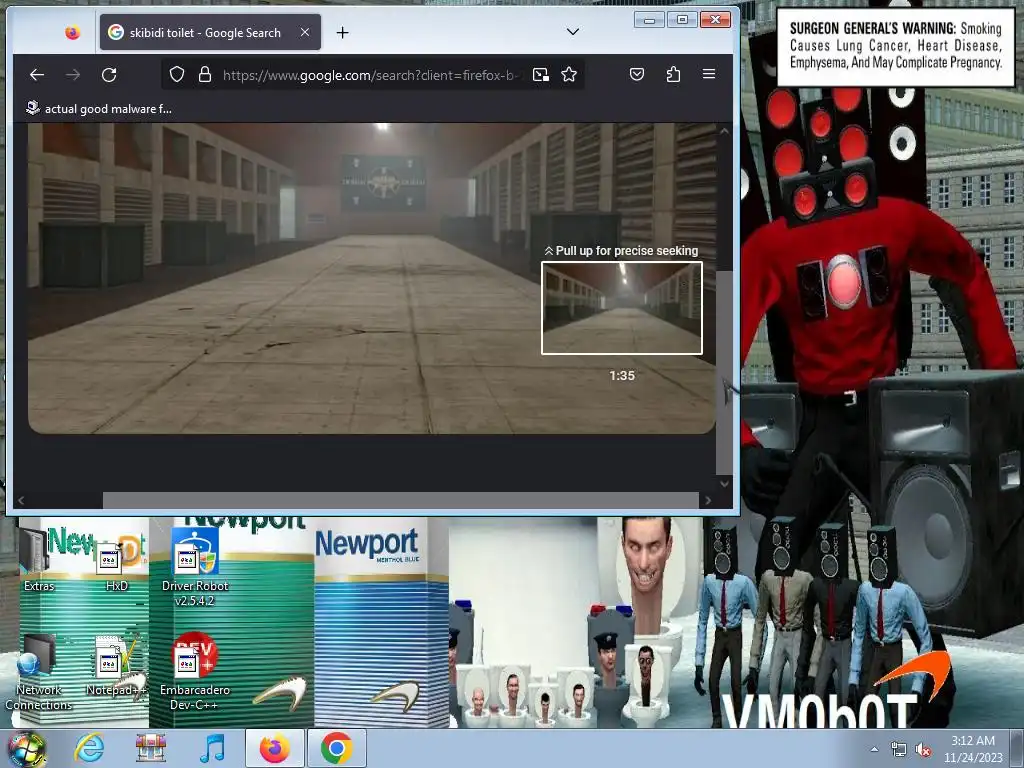Launch Internet Explorer from the taskbar
This screenshot has height=768, width=1024.
[89, 748]
